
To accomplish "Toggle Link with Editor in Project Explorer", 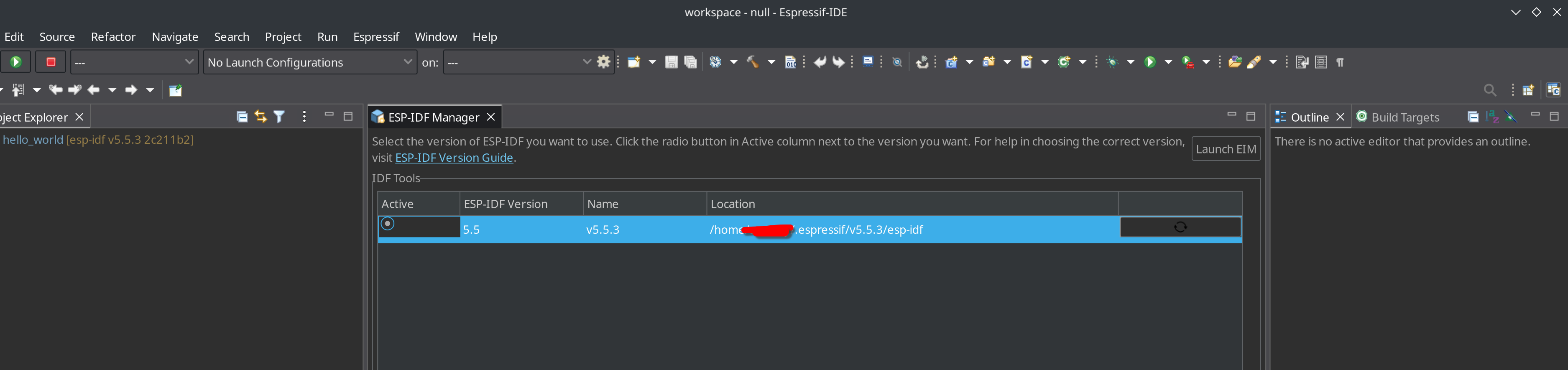I will [260, 116].
